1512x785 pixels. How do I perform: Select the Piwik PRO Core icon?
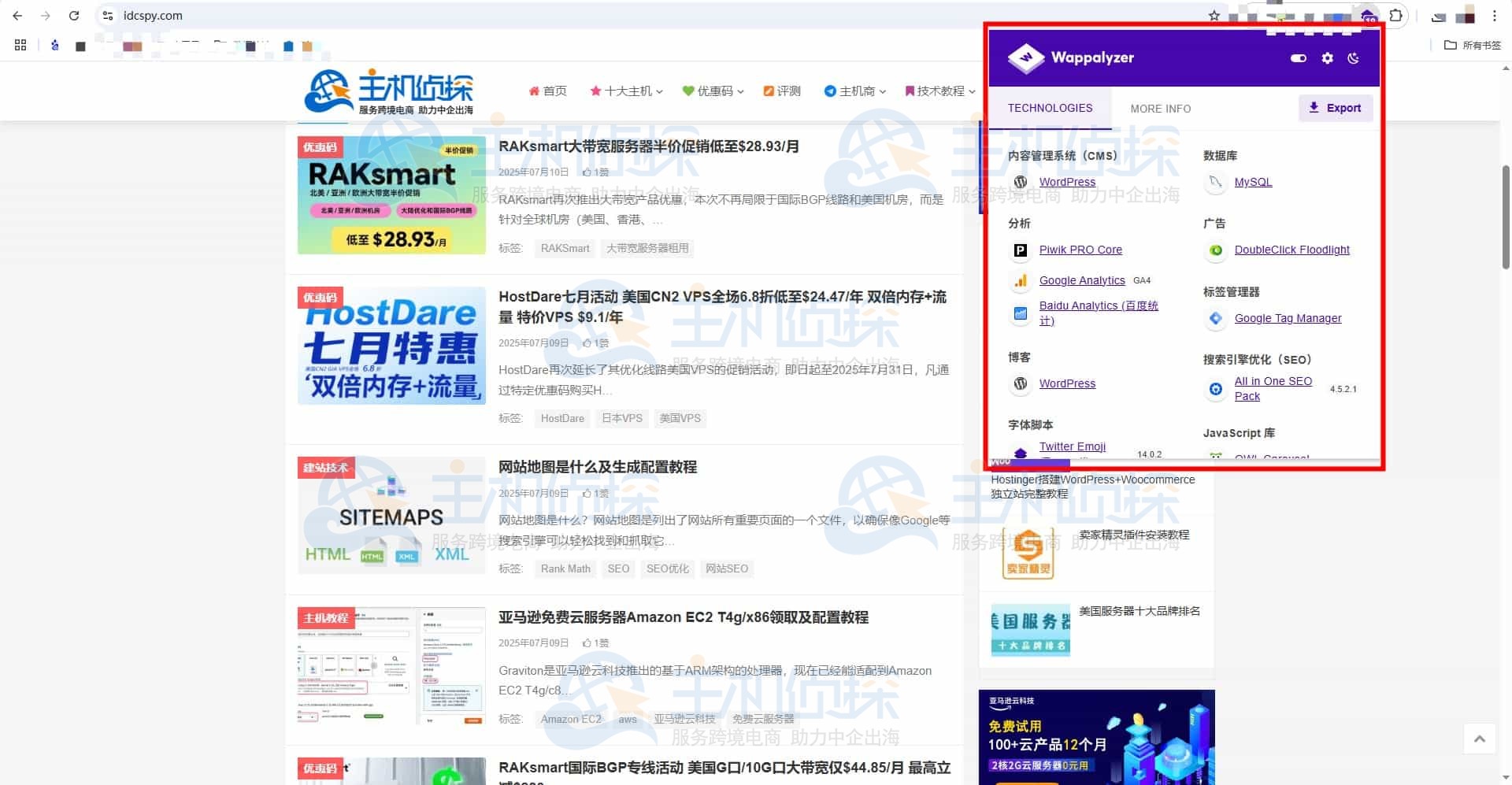pyautogui.click(x=1021, y=250)
